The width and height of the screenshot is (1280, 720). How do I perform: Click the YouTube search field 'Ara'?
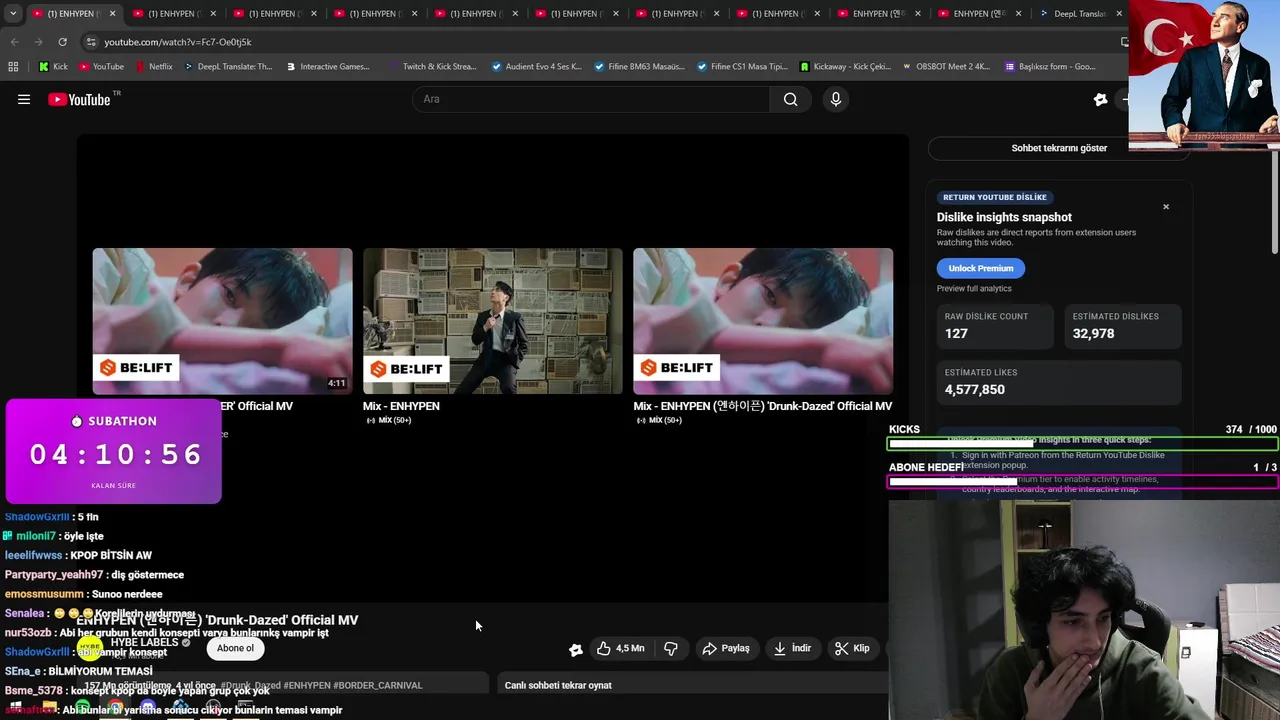(x=592, y=99)
